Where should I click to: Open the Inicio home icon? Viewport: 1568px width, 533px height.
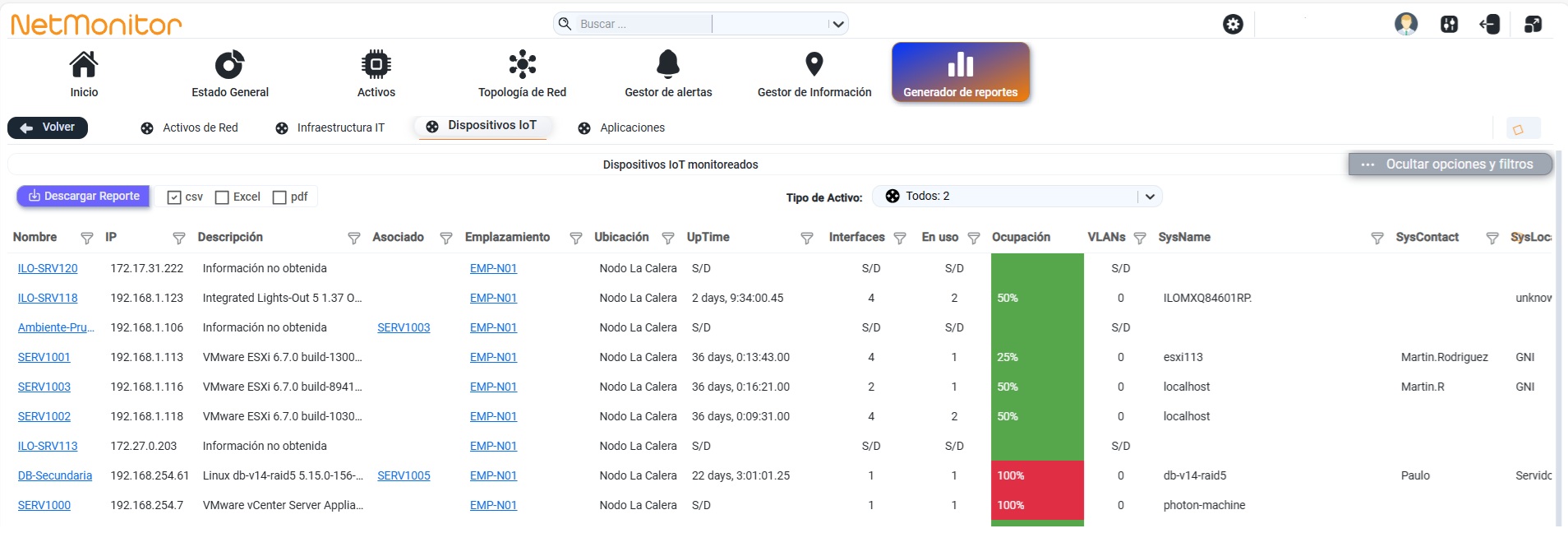[x=84, y=64]
